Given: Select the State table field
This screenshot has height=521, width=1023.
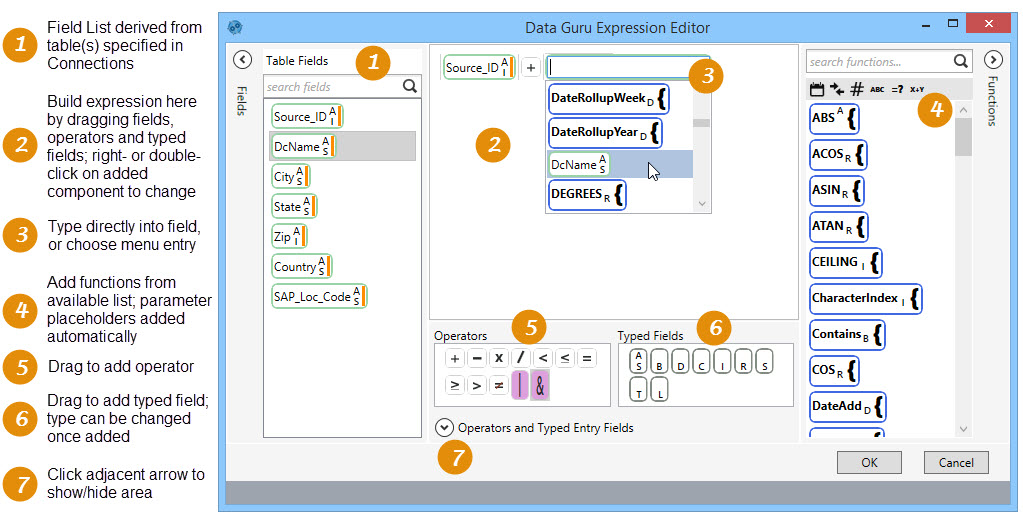Looking at the screenshot, I should tap(294, 206).
